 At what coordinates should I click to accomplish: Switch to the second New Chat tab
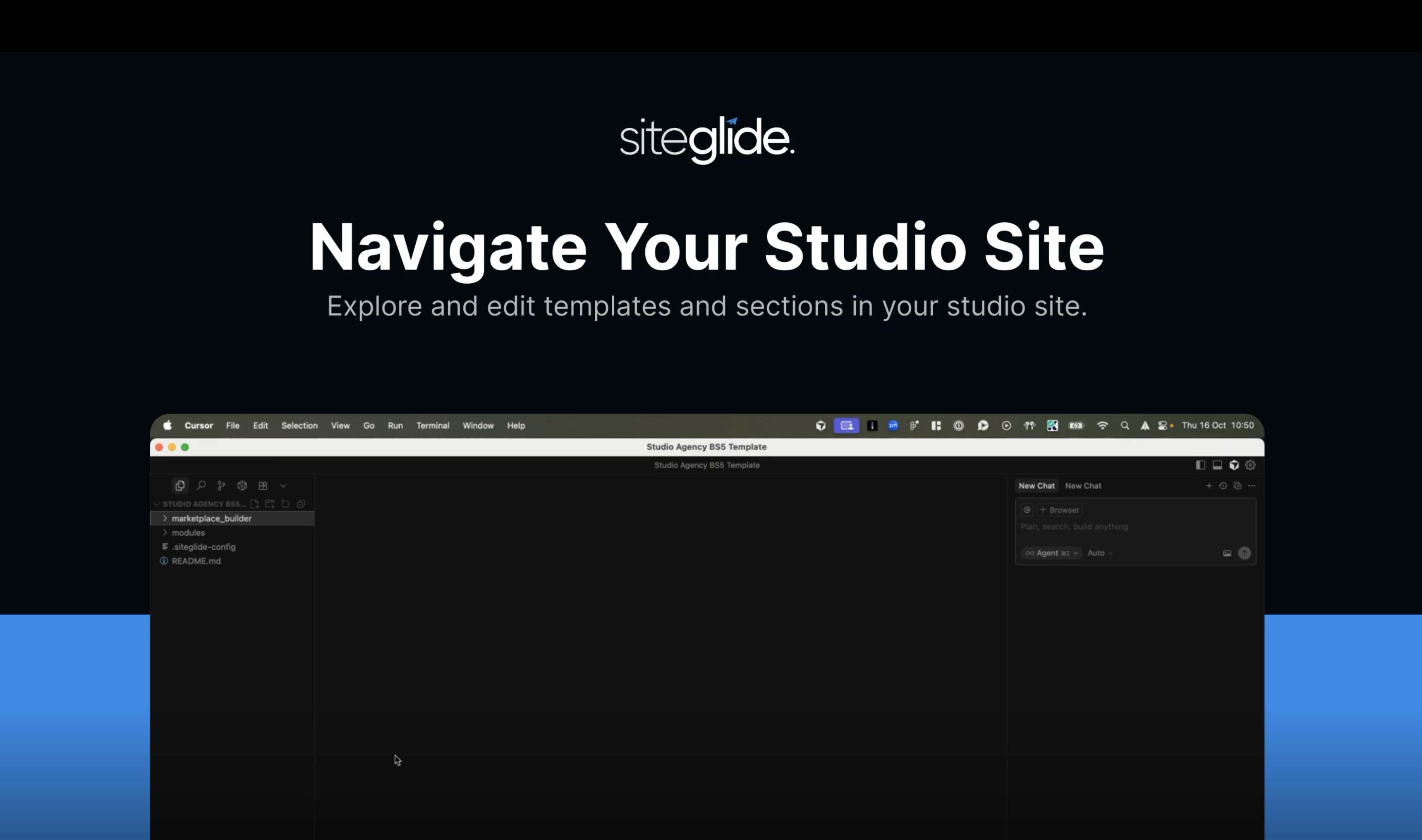[1083, 486]
